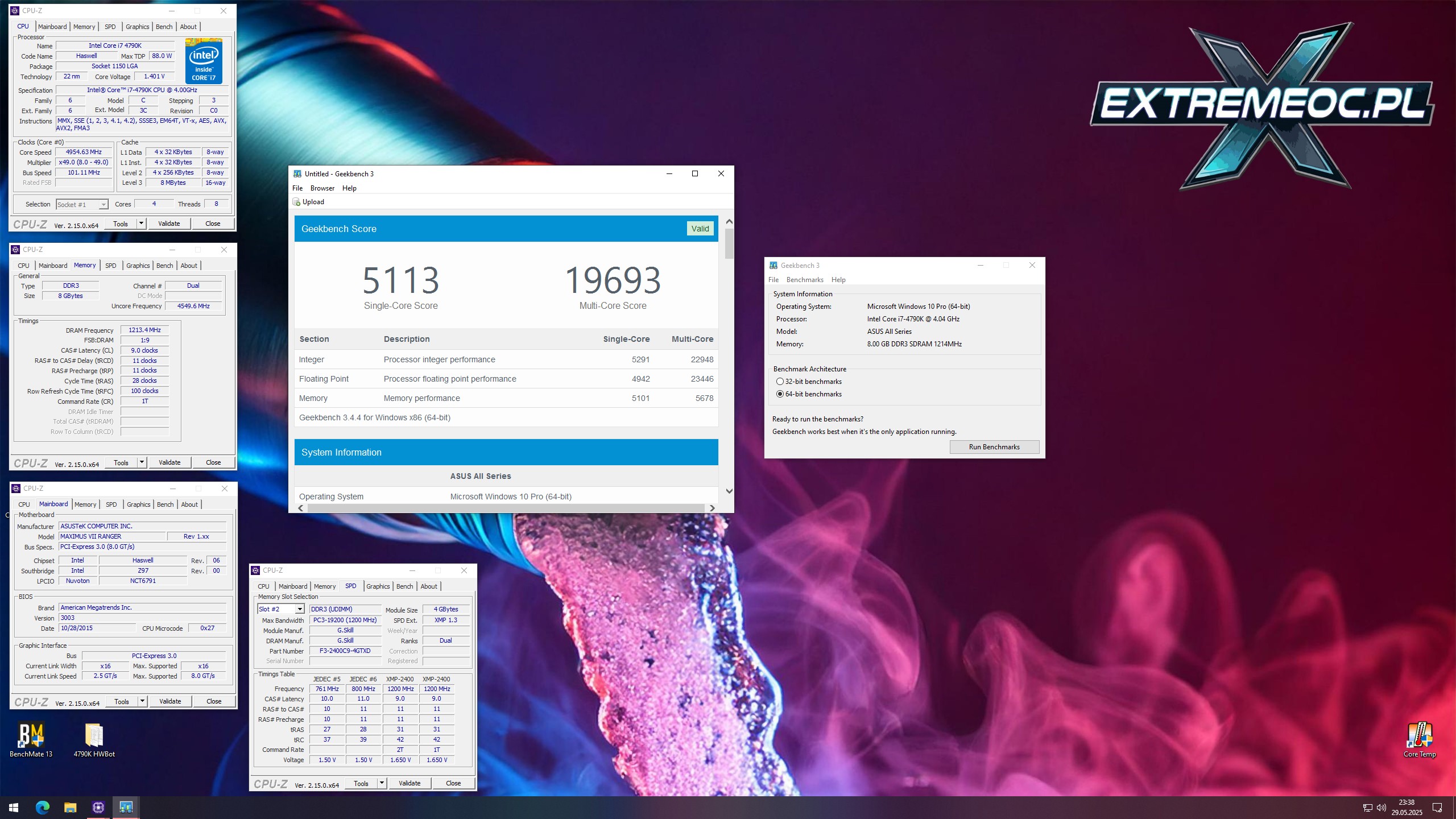Open the notification center icon
1456x819 pixels.
pos(1437,808)
